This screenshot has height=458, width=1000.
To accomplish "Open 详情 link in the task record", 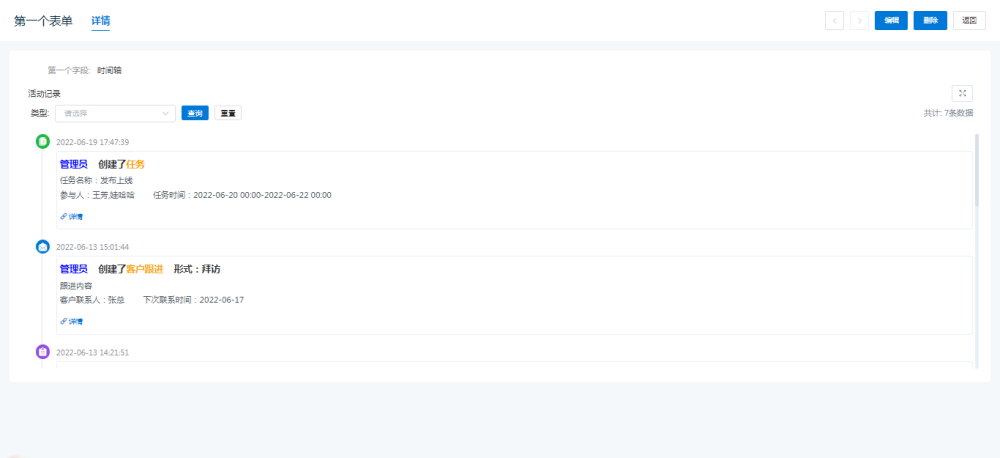I will tap(71, 216).
